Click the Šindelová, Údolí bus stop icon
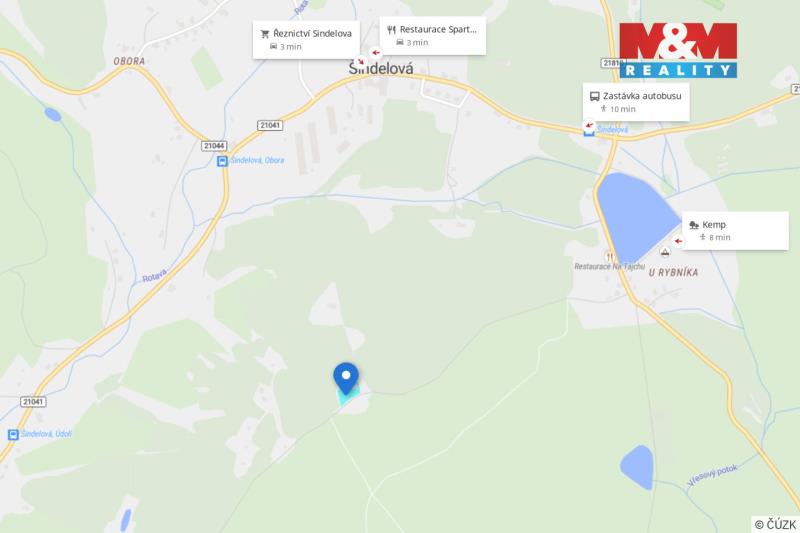The width and height of the screenshot is (800, 533). [13, 435]
